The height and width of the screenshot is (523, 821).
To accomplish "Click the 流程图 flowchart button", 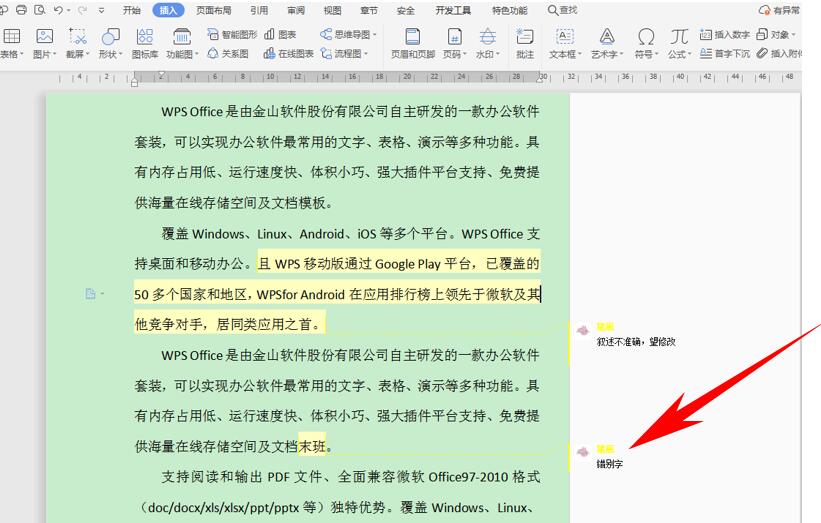I will (x=344, y=53).
